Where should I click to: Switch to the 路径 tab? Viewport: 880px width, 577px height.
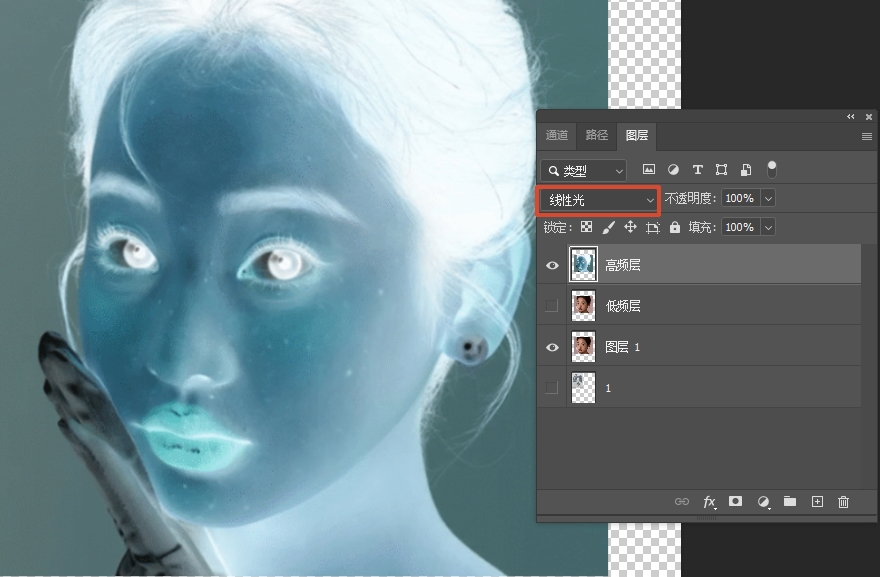596,136
